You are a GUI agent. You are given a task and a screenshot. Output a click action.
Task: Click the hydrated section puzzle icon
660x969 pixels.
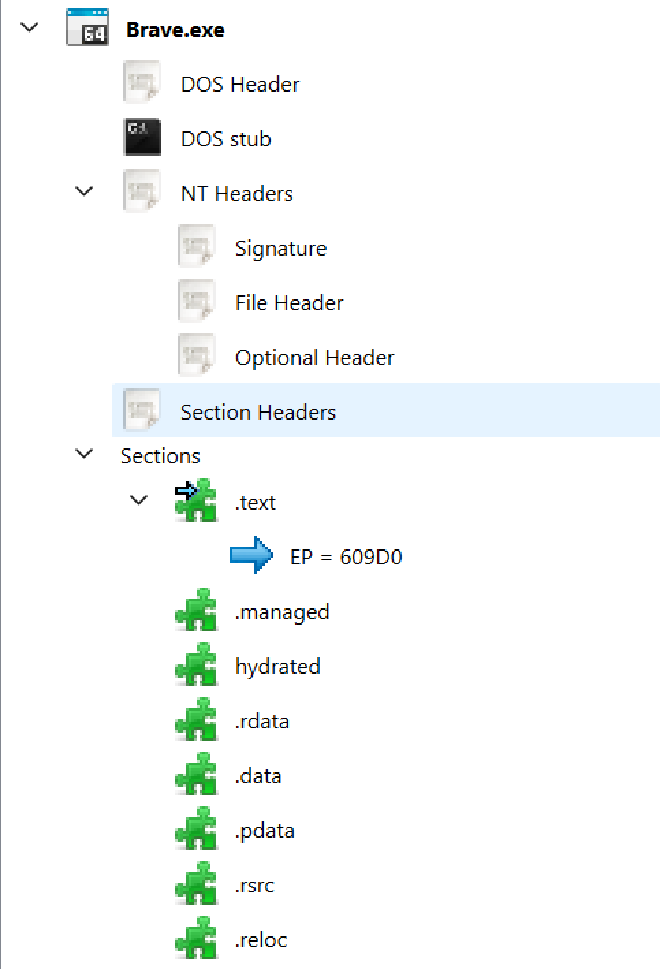(197, 666)
